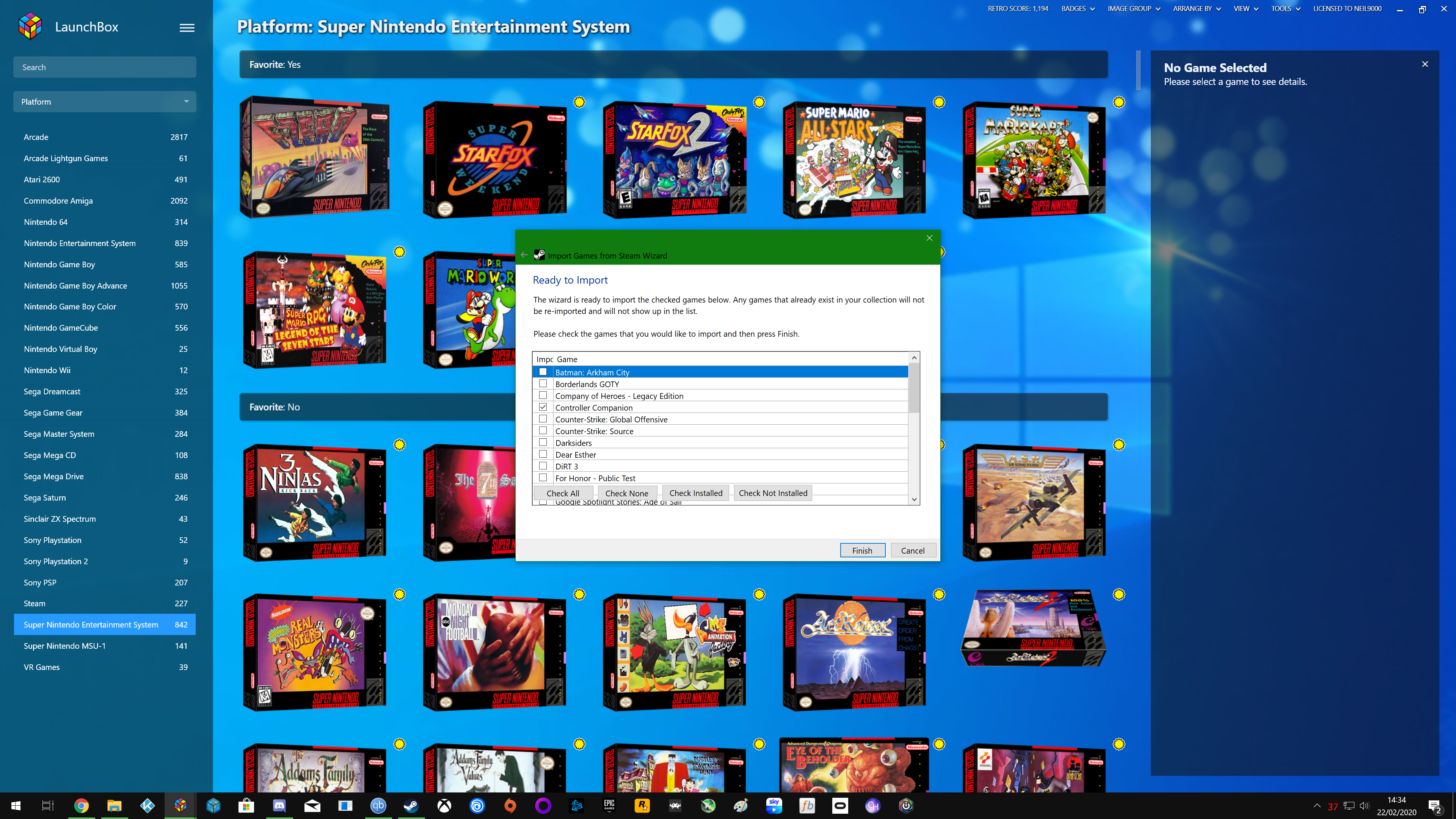Click the Discord taskbar icon
1456x819 pixels.
pyautogui.click(x=279, y=805)
